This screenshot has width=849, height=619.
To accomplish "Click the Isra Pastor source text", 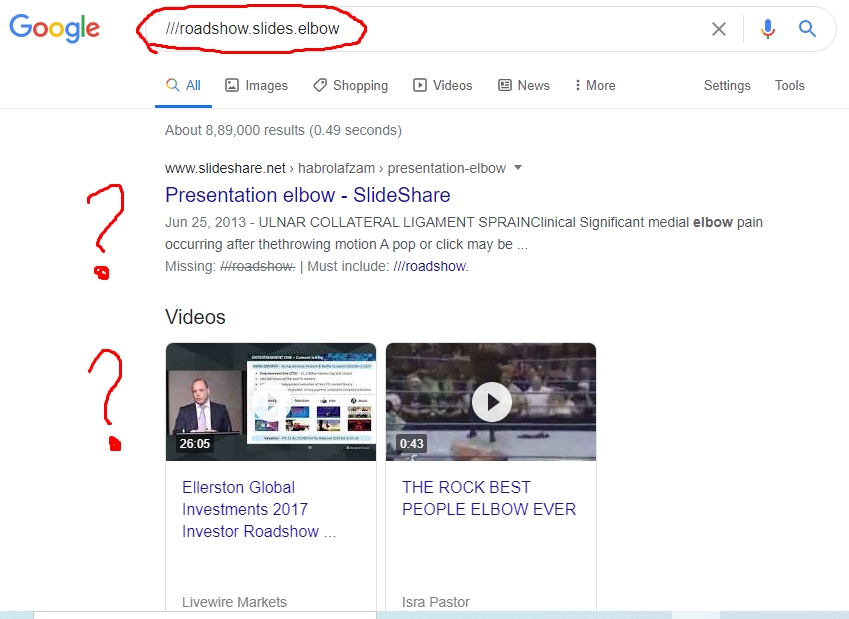I will point(435,602).
